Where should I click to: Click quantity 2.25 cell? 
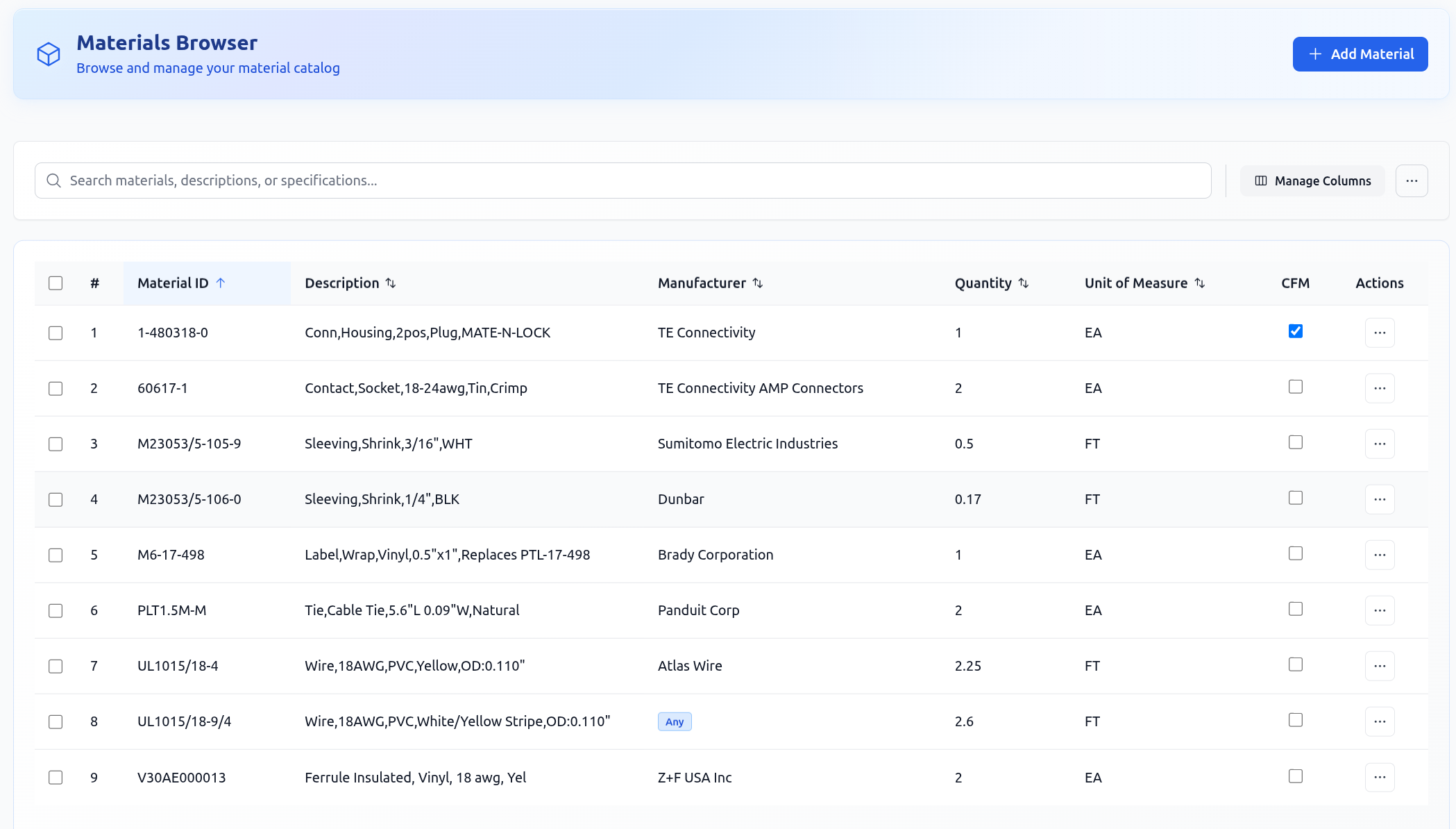point(968,666)
